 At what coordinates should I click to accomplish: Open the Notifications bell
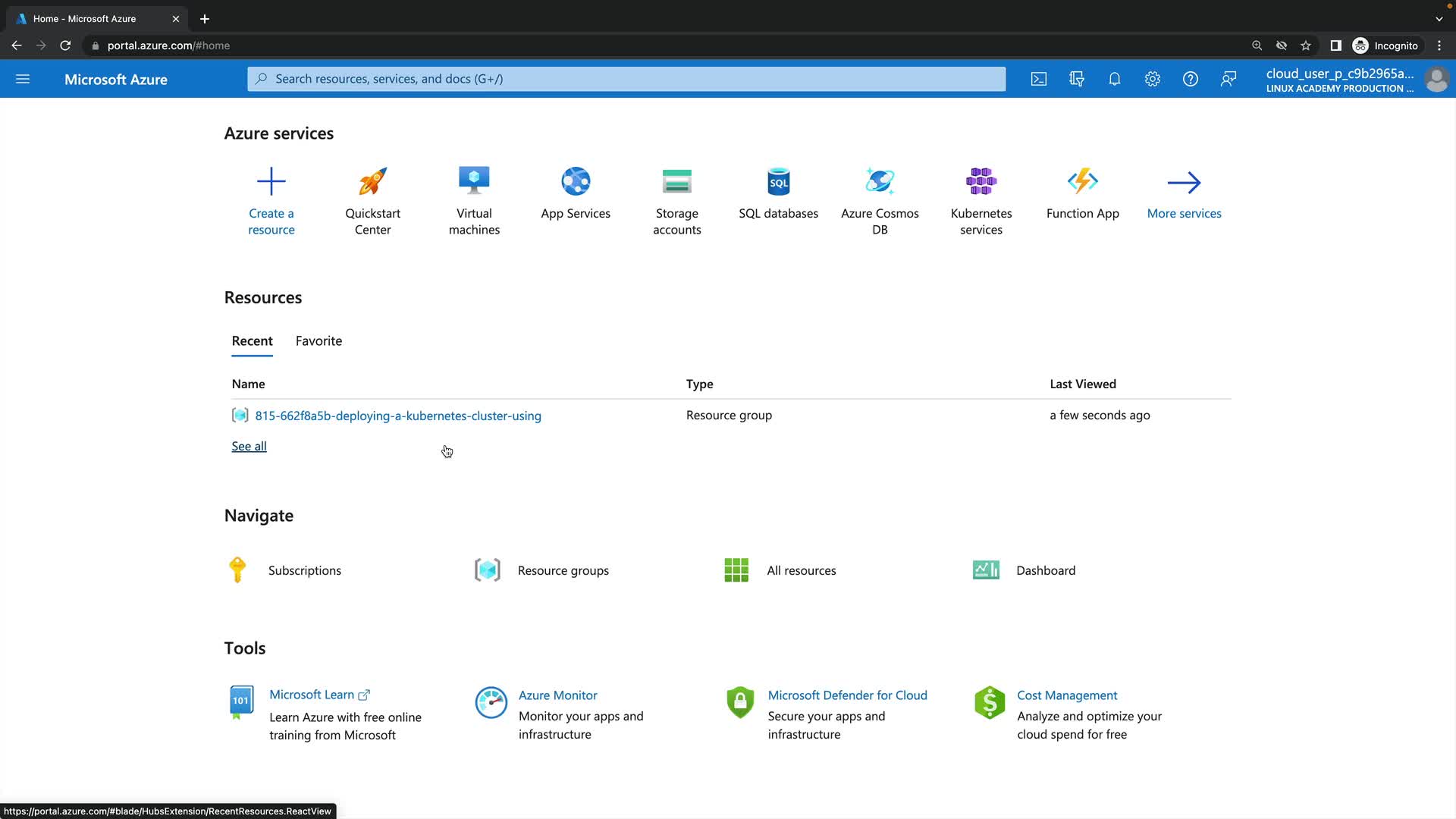pyautogui.click(x=1115, y=79)
